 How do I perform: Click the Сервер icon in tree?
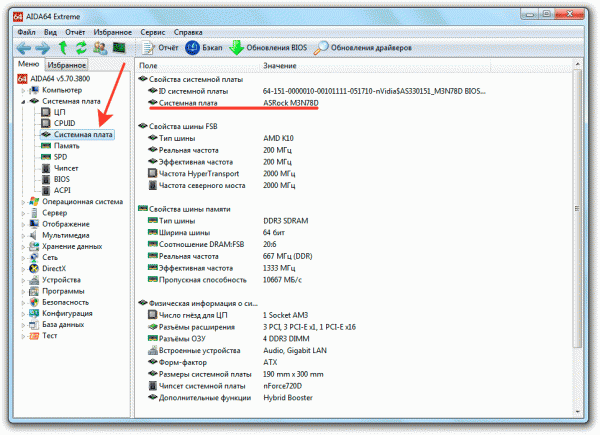pos(34,213)
